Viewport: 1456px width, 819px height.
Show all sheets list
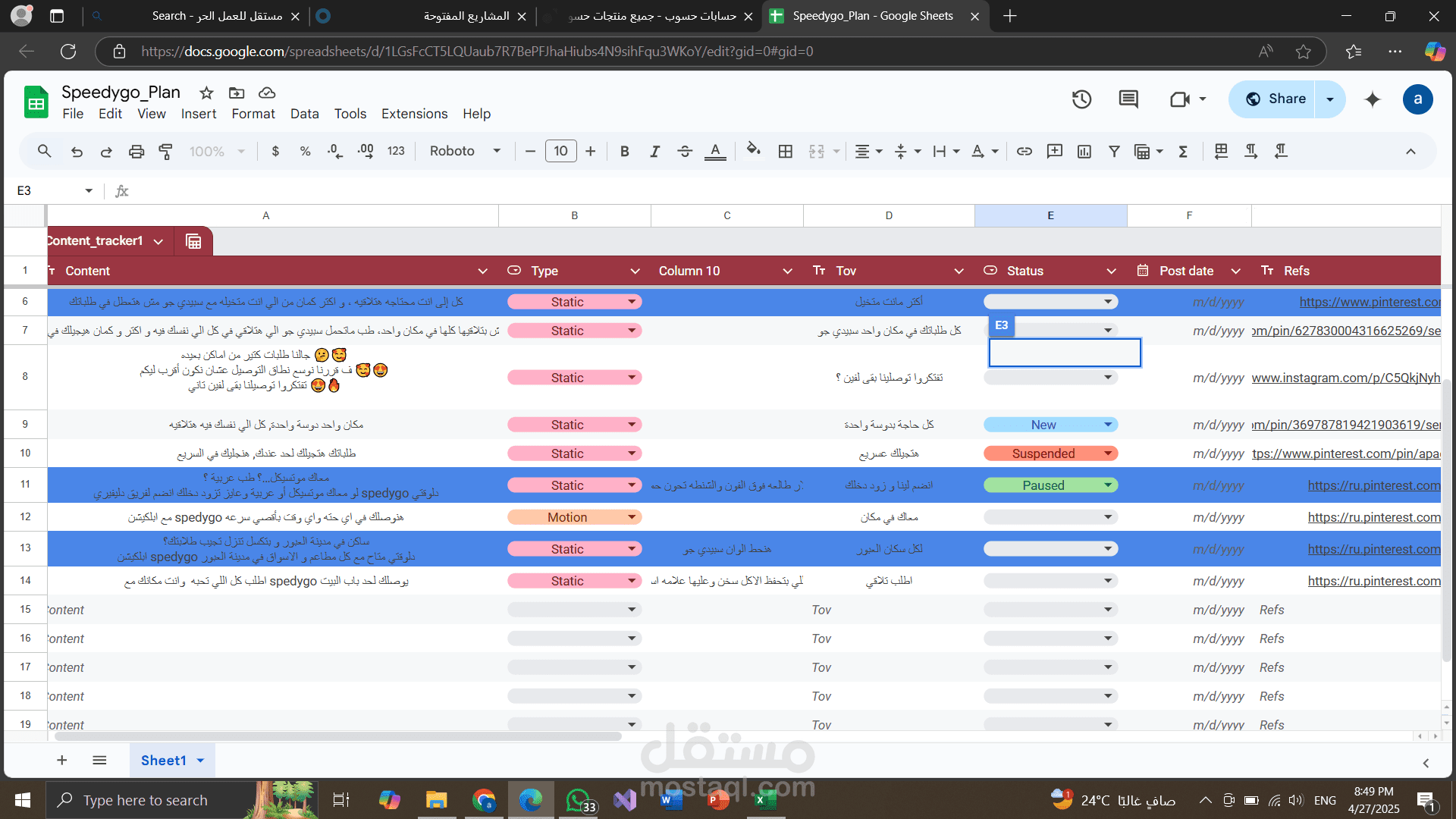[x=99, y=761]
